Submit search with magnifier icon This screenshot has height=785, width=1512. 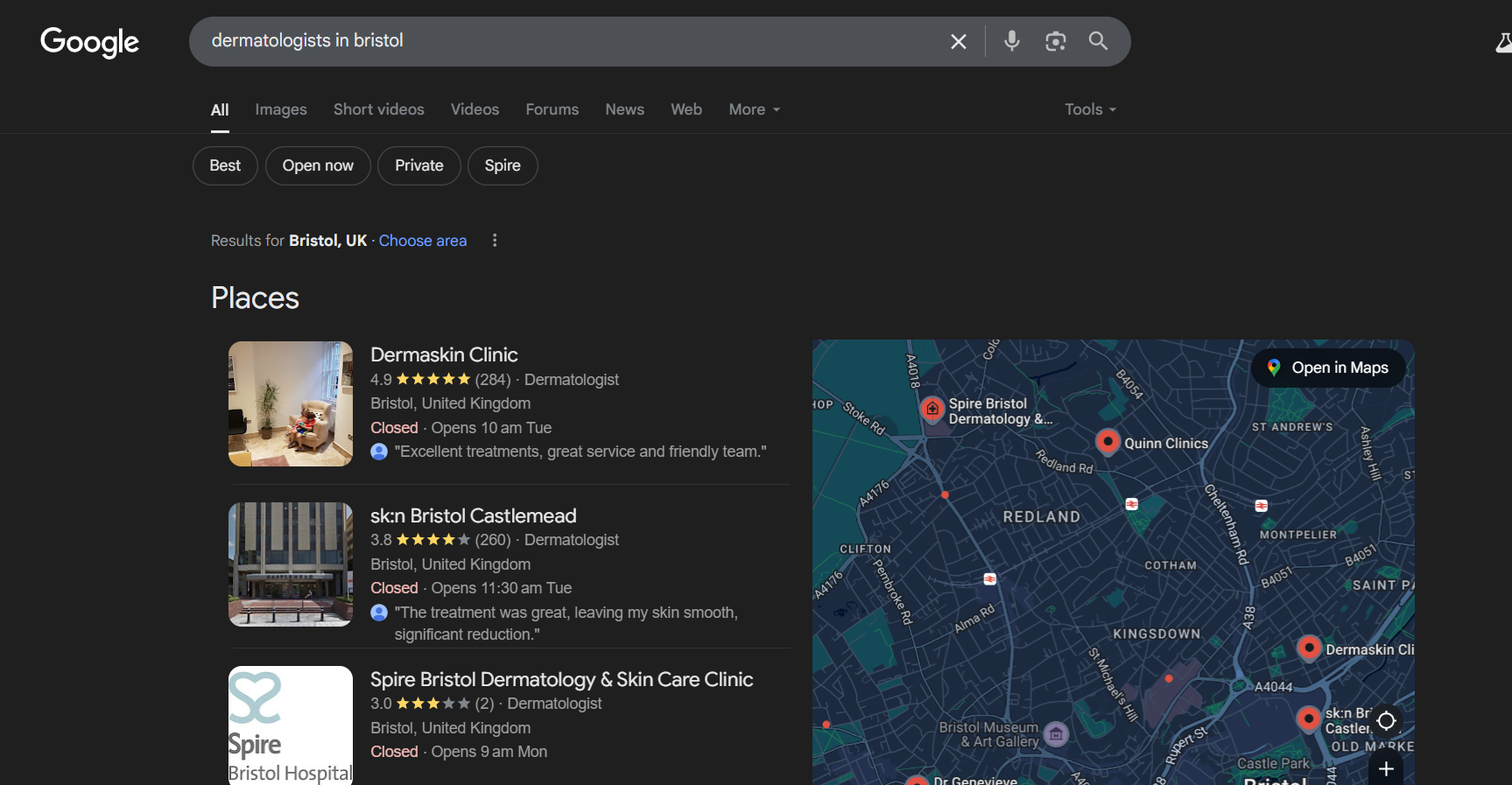[1098, 41]
